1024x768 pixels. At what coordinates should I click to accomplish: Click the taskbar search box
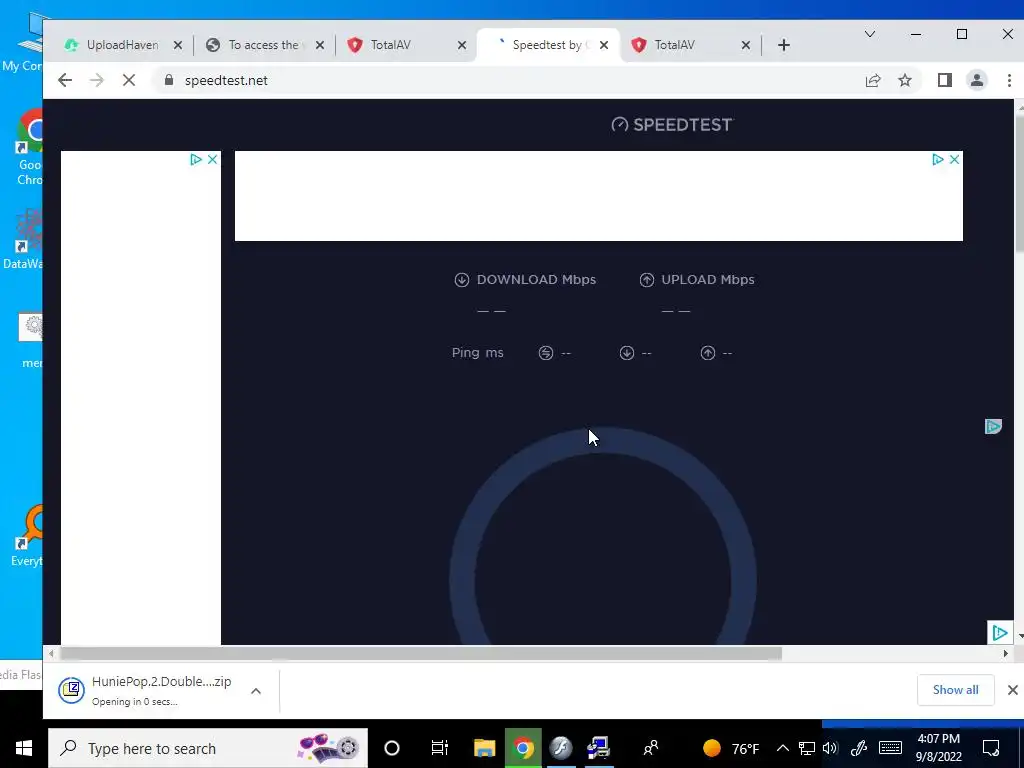[x=208, y=748]
